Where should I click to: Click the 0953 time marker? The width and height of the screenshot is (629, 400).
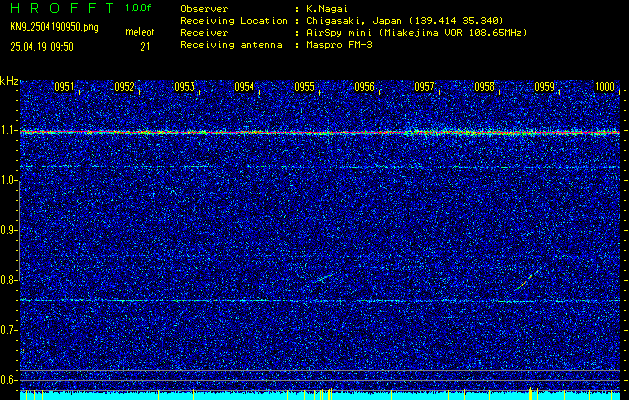pos(185,87)
